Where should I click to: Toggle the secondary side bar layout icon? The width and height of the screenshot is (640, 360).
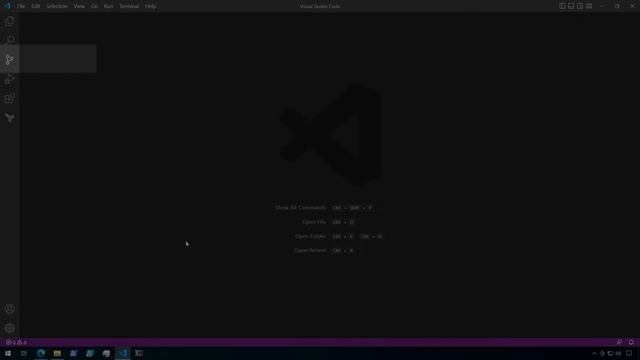[x=580, y=6]
